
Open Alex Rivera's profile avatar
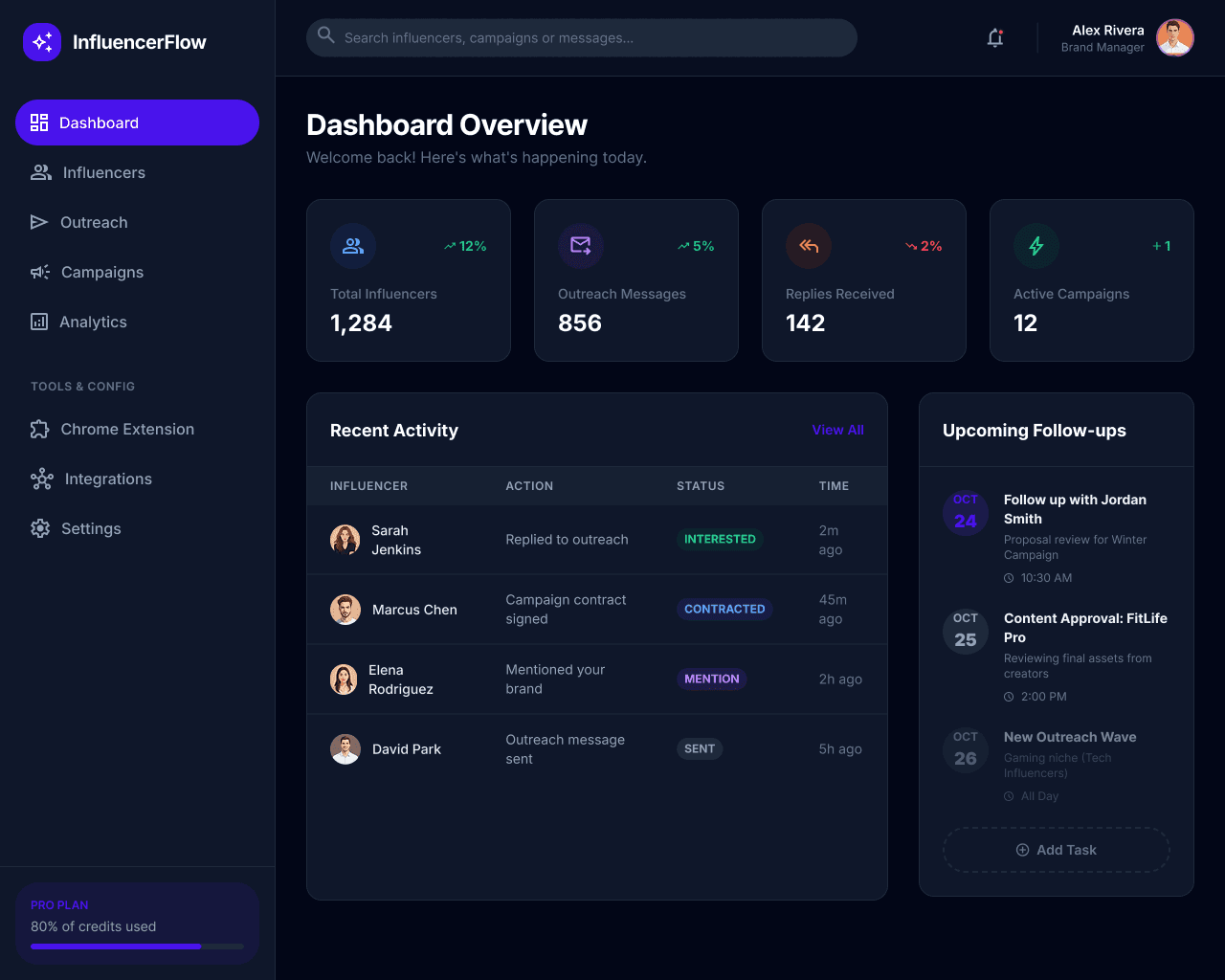1174,37
